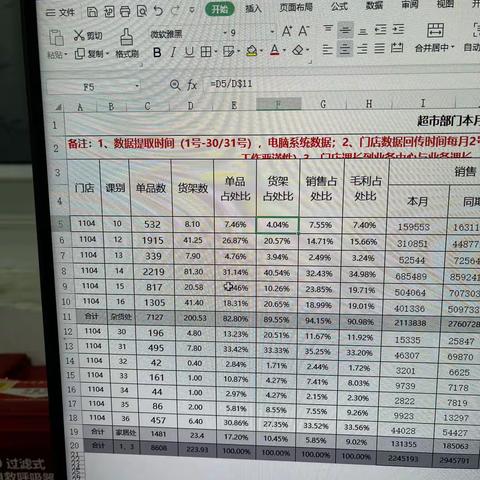Increase font size with A+ icon
The image size is (480, 480).
287,31
